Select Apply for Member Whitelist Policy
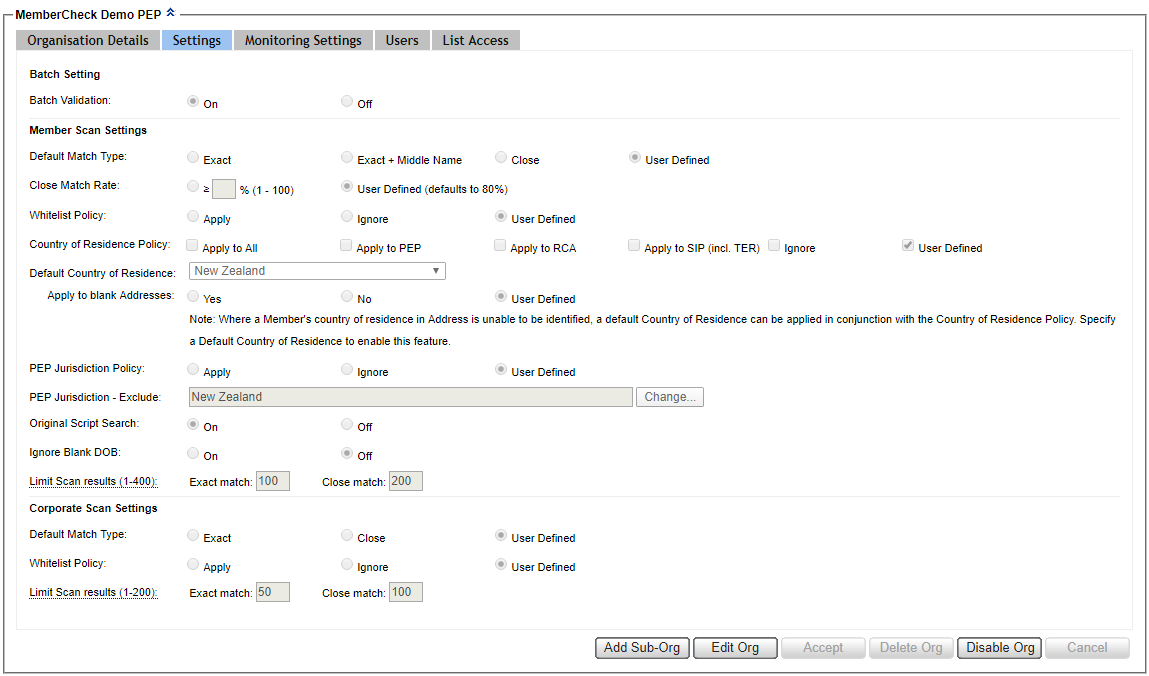1149x676 pixels. click(x=193, y=216)
